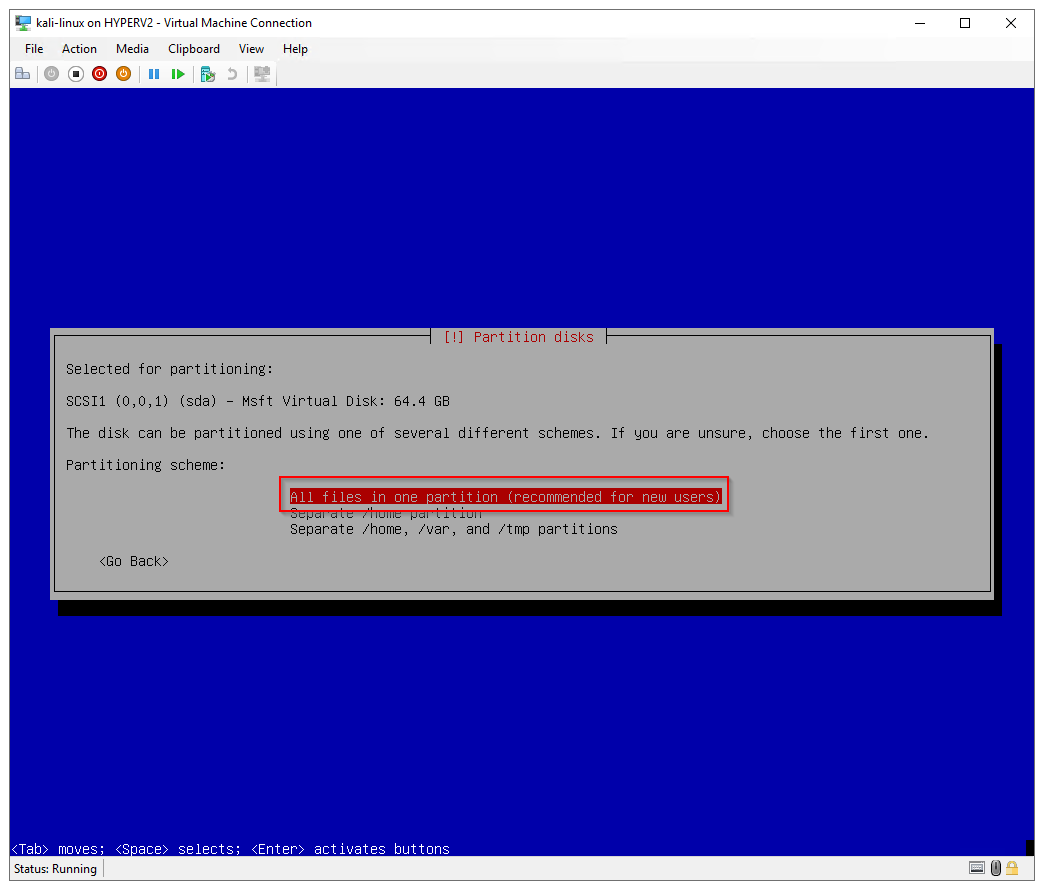The image size is (1042, 888).
Task: Click the green Reset play icon
Action: tap(178, 74)
